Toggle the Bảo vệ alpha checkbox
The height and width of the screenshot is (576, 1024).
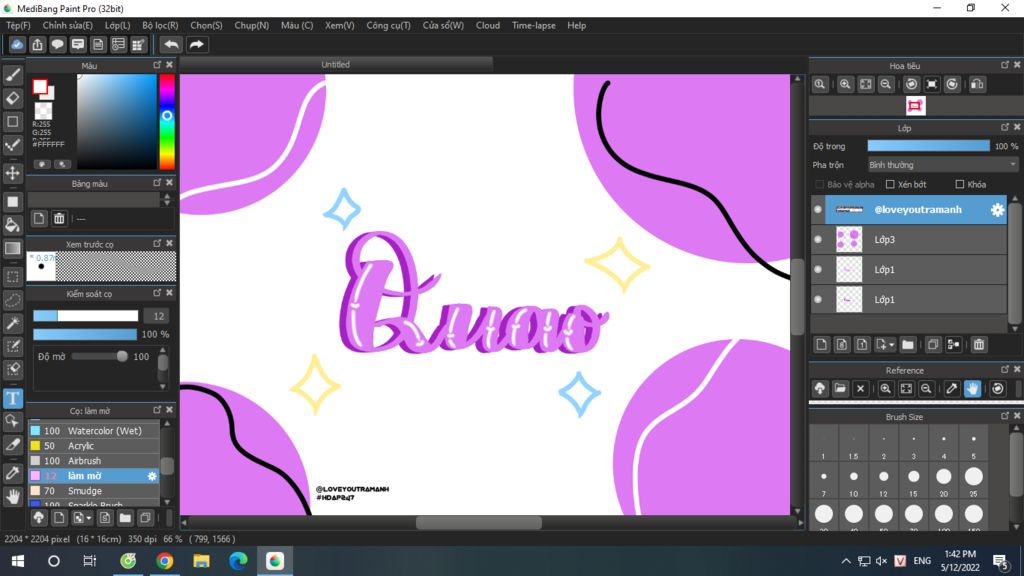[819, 185]
